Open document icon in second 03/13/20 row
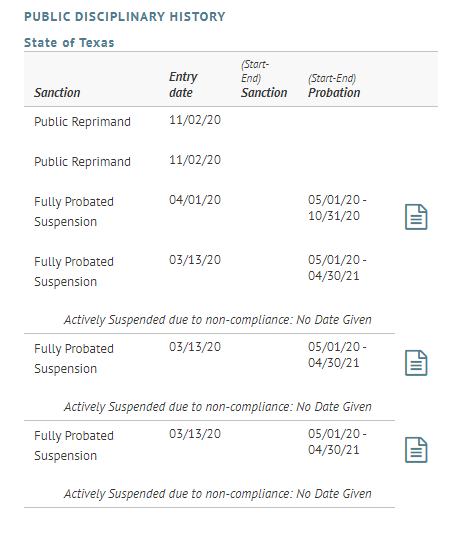 [416, 363]
